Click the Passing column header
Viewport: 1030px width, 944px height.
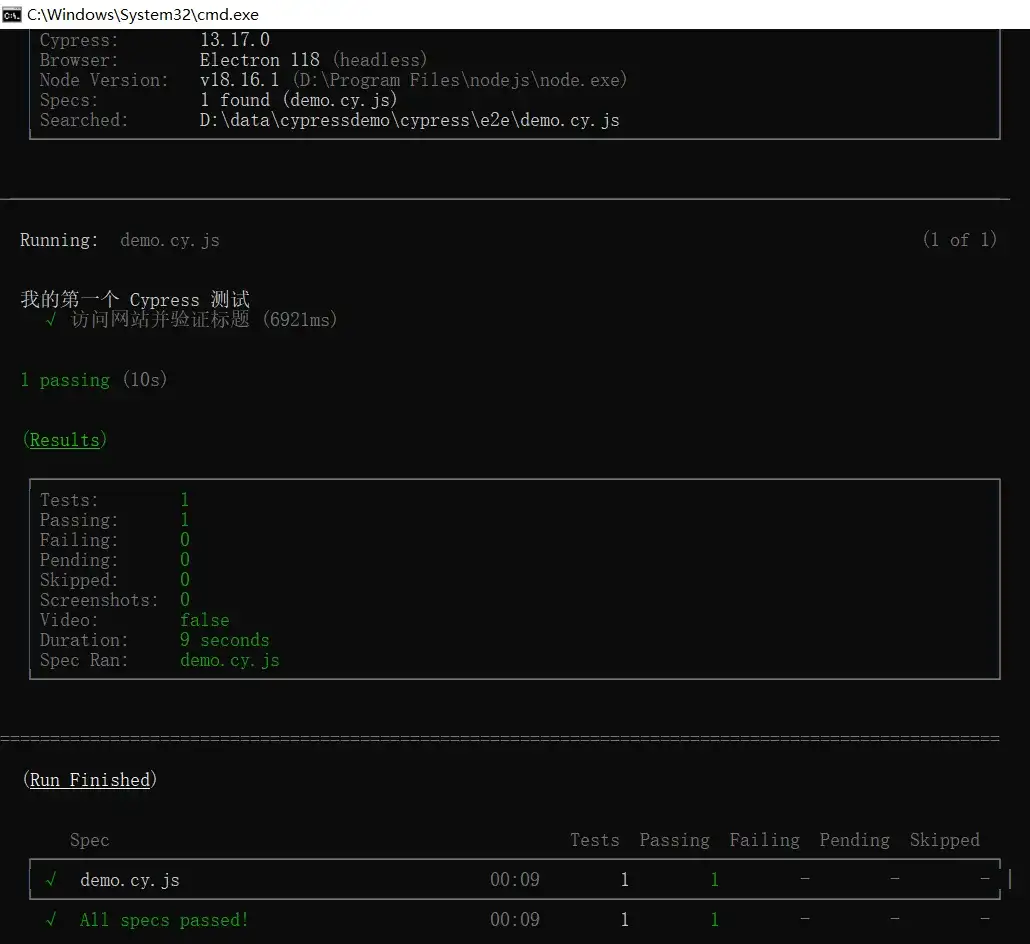675,840
